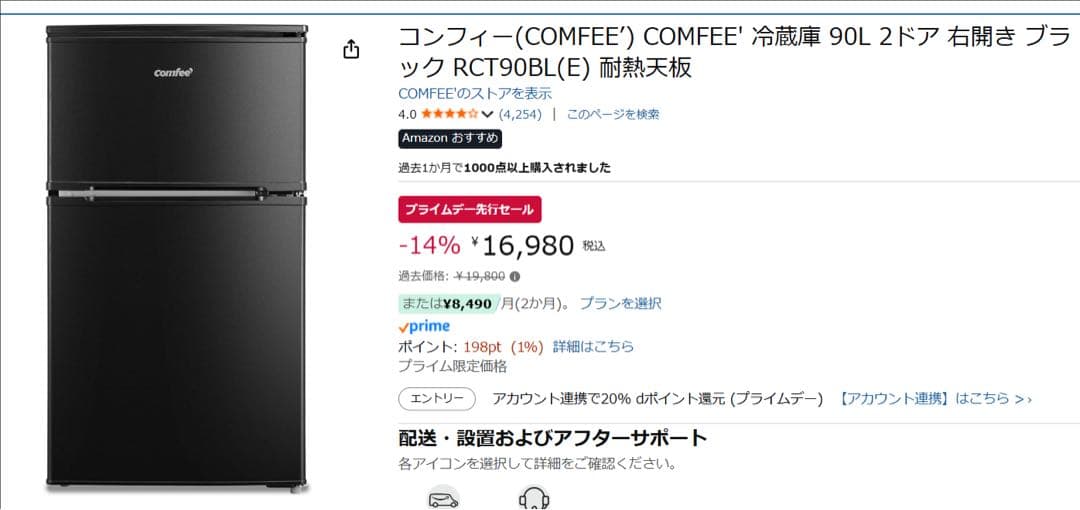Click the share icon beside the product image
The width and height of the screenshot is (1080, 510).
[351, 49]
